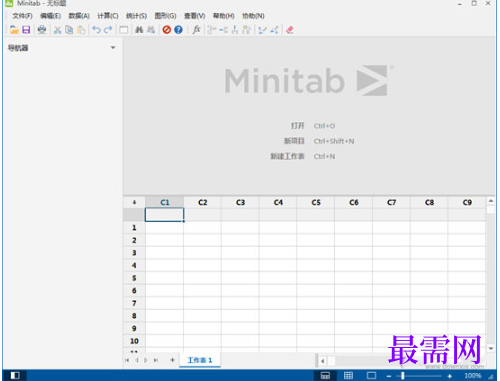Viewport: 500px width, 381px height.
Task: Print using the printer toolbar icon
Action: tap(42, 30)
